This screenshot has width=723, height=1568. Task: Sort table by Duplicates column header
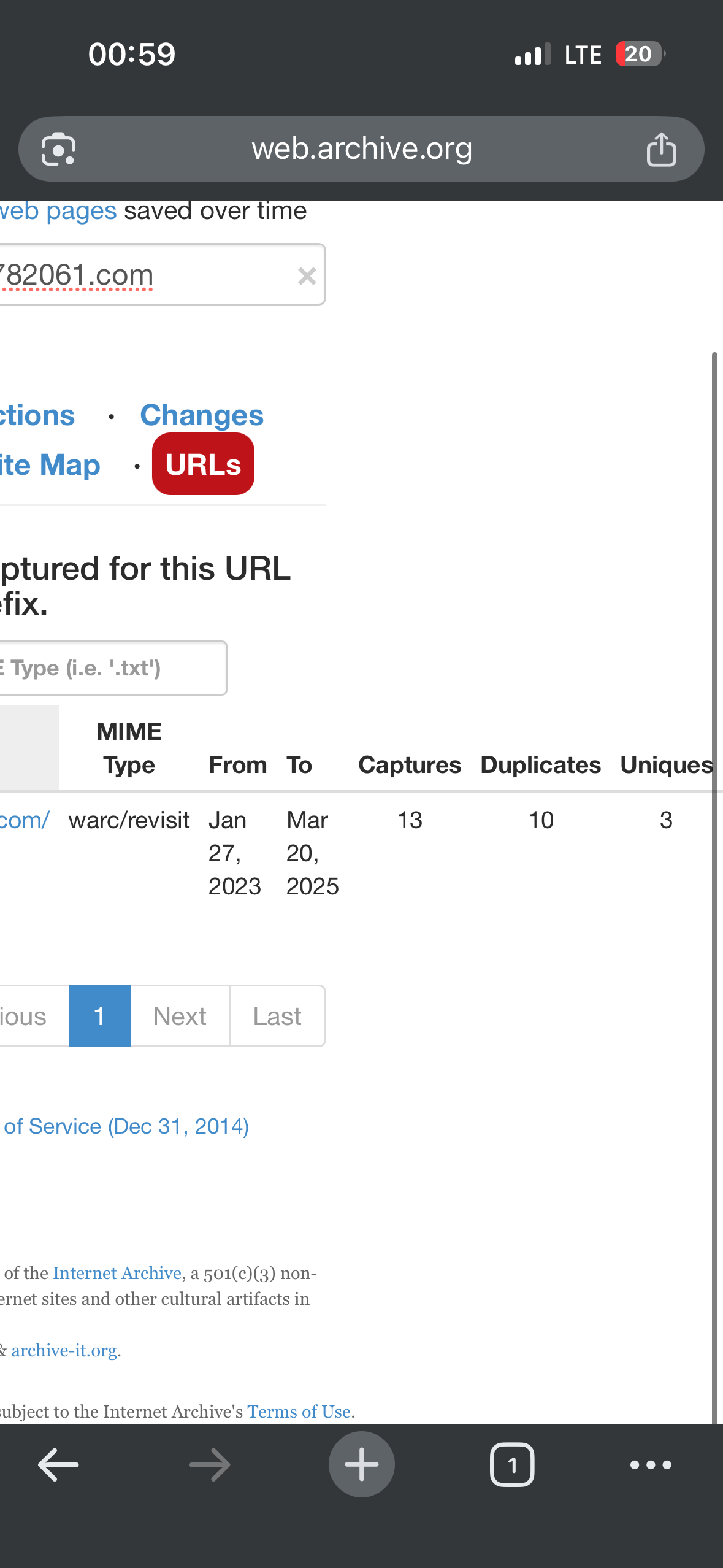coord(540,765)
